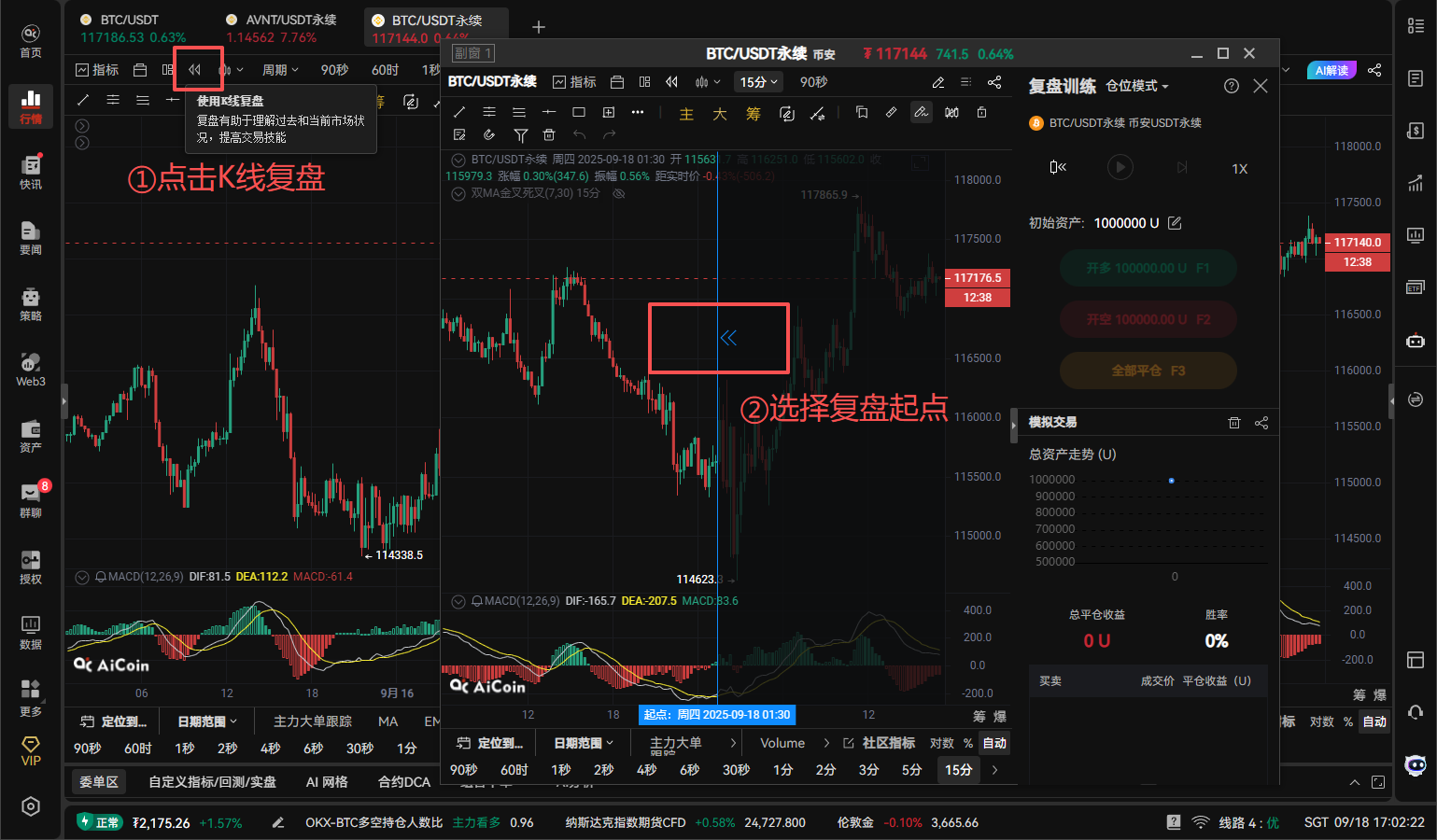Step back replay start with candle rewind icon
Image resolution: width=1437 pixels, height=840 pixels.
[x=1058, y=168]
